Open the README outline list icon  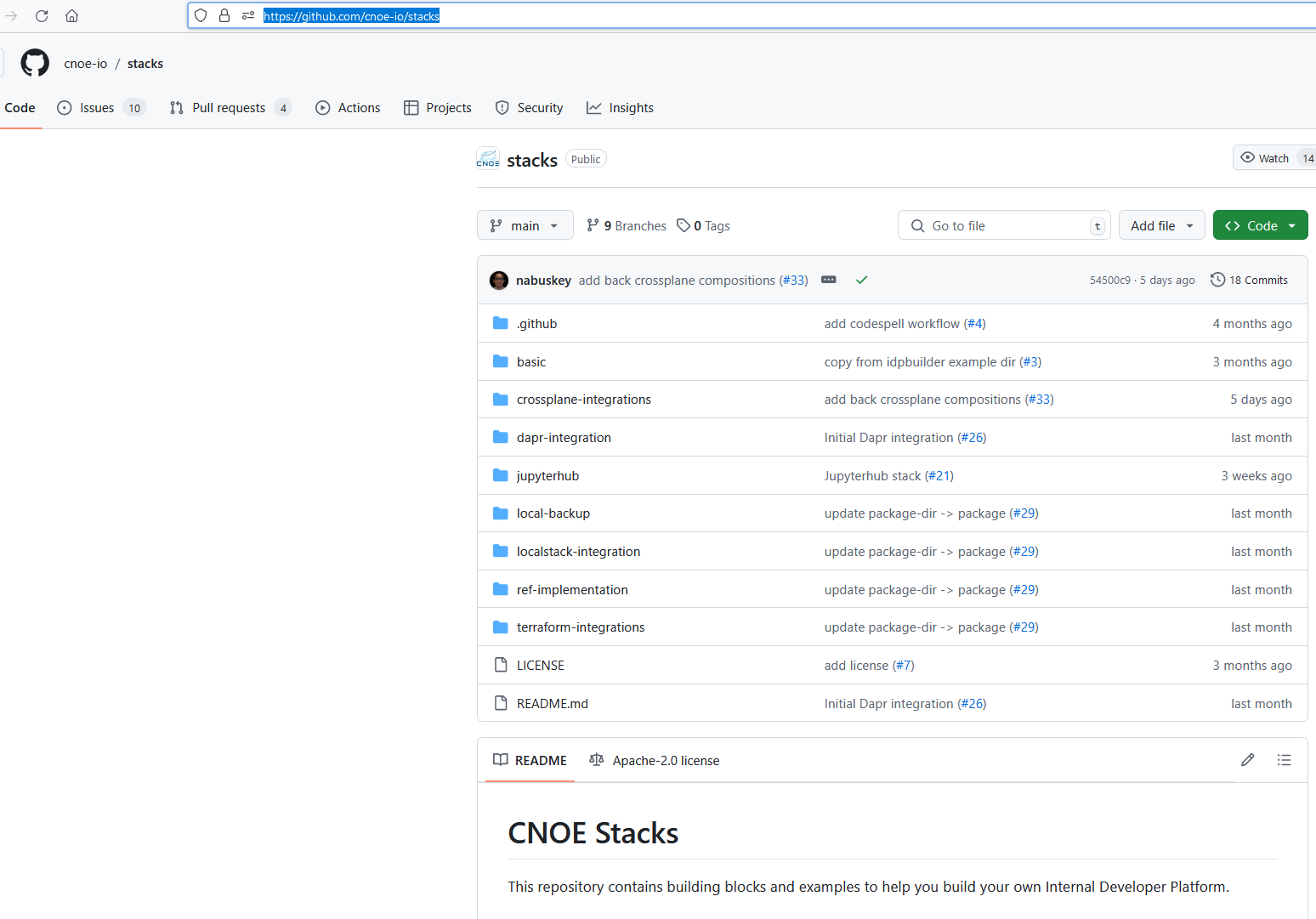click(x=1284, y=760)
